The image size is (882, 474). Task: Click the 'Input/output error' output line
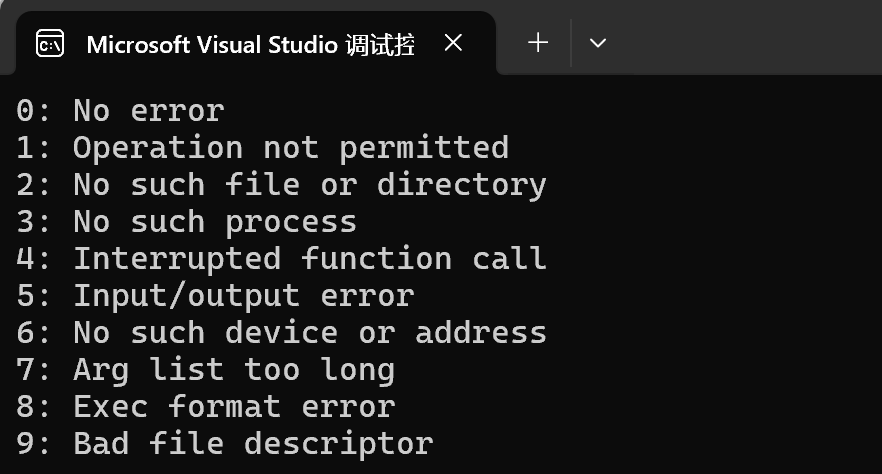tap(215, 296)
